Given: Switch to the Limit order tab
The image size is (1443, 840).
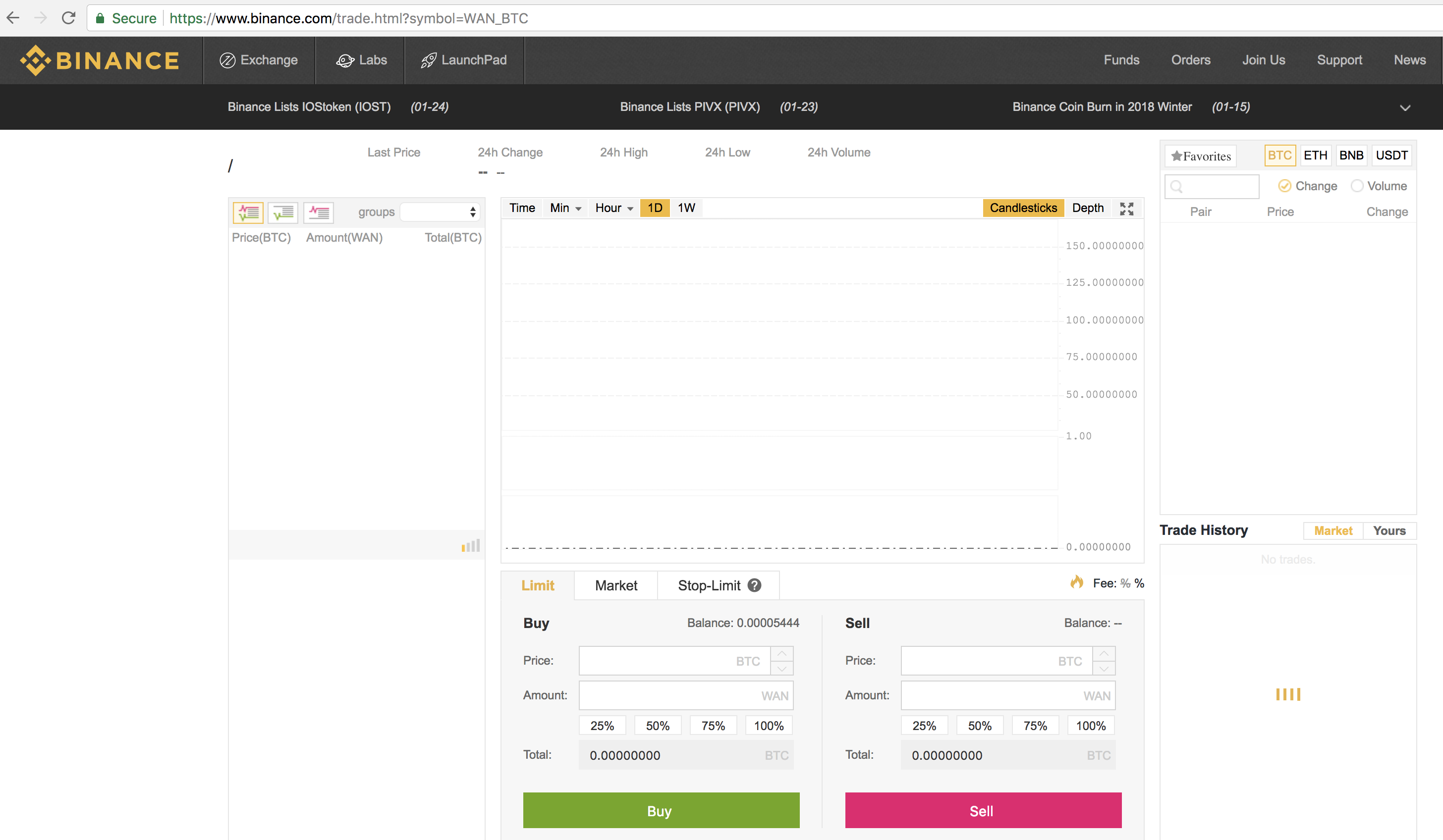Looking at the screenshot, I should tap(538, 585).
